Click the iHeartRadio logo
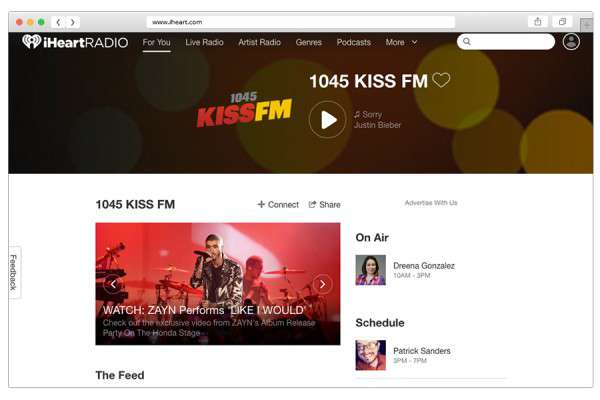Image resolution: width=600 pixels, height=400 pixels. click(x=75, y=42)
